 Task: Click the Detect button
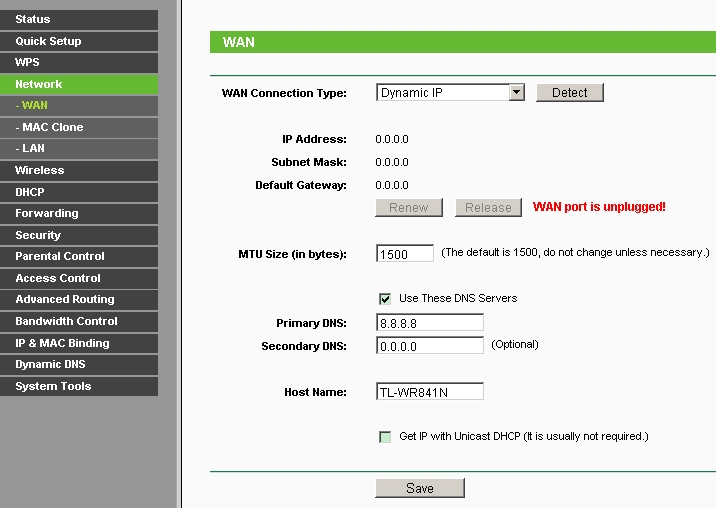click(569, 93)
